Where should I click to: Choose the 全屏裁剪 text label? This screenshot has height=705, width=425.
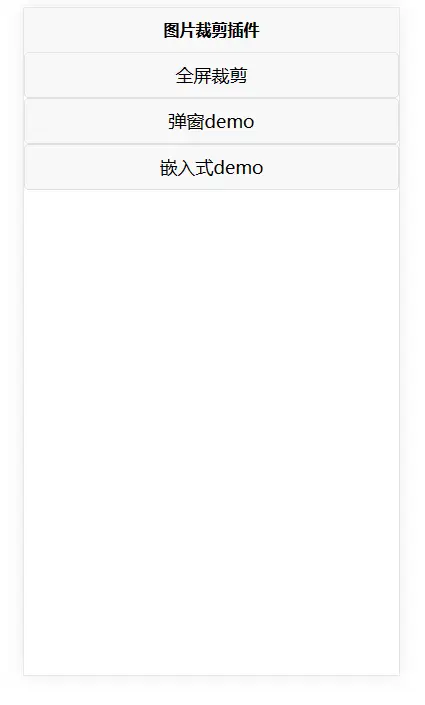tap(211, 76)
